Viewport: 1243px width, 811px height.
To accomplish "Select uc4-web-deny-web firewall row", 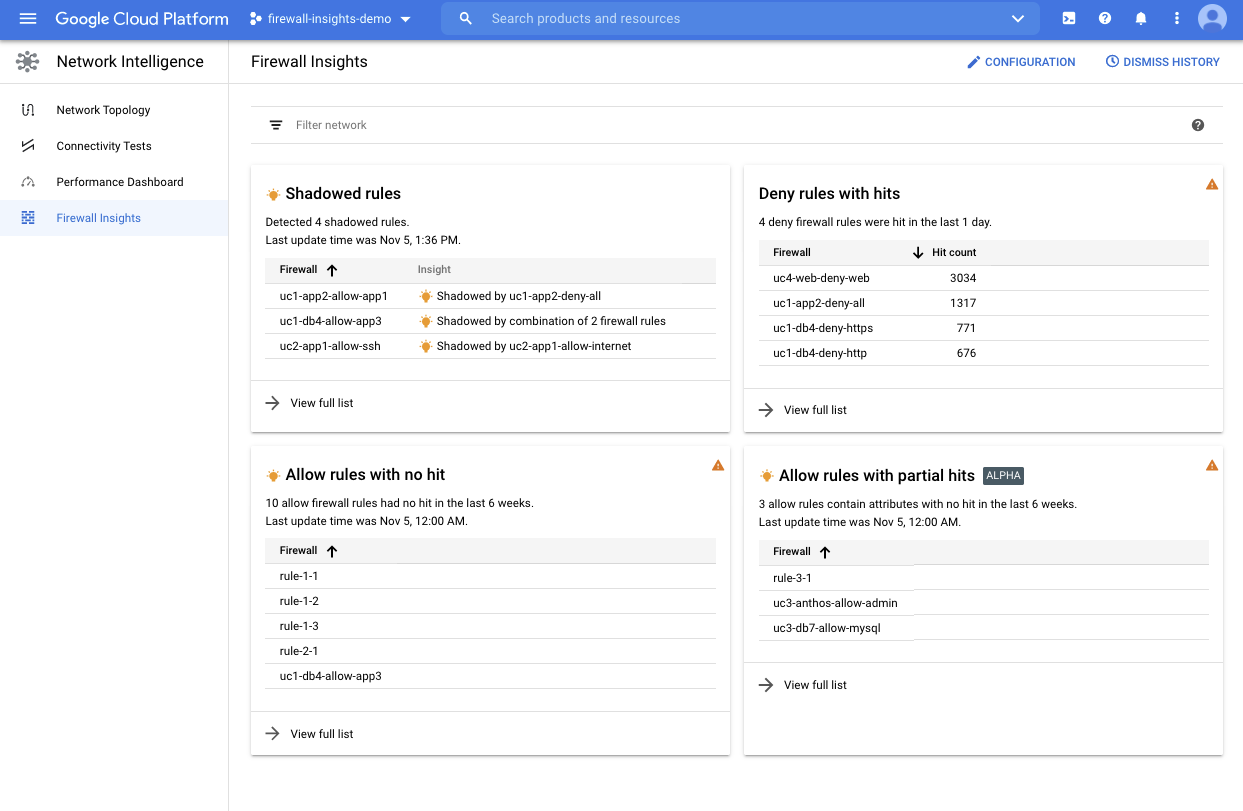I will point(984,278).
